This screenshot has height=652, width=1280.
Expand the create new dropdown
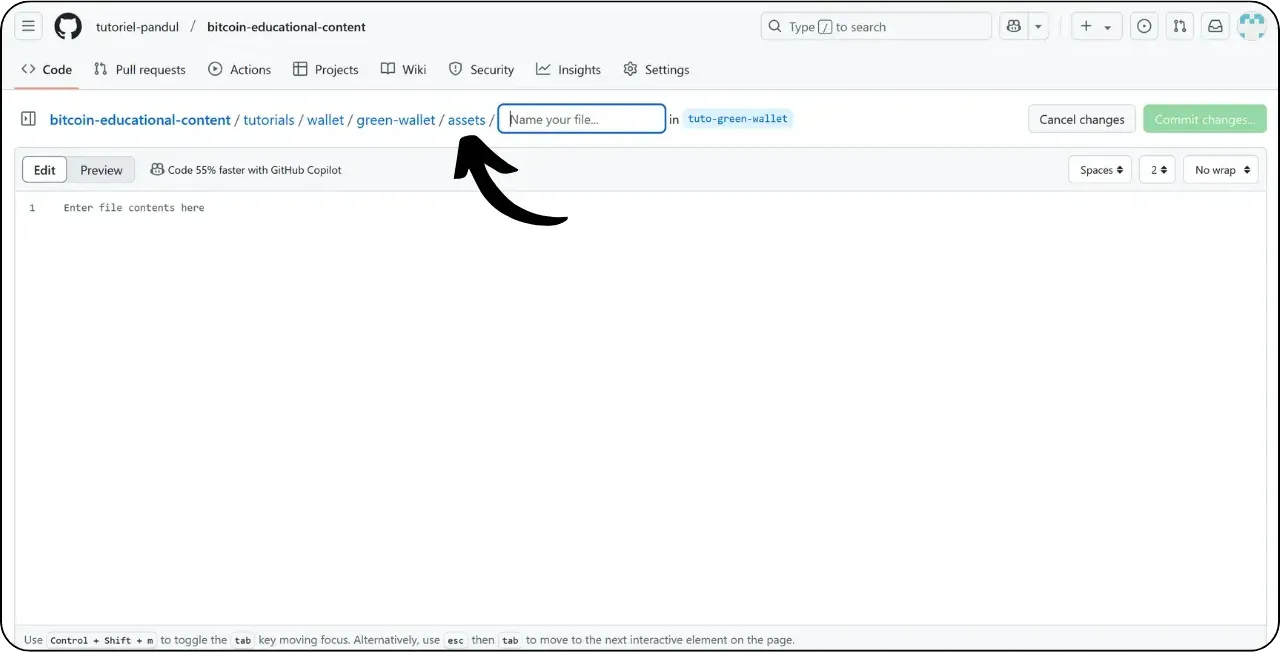click(x=1096, y=26)
